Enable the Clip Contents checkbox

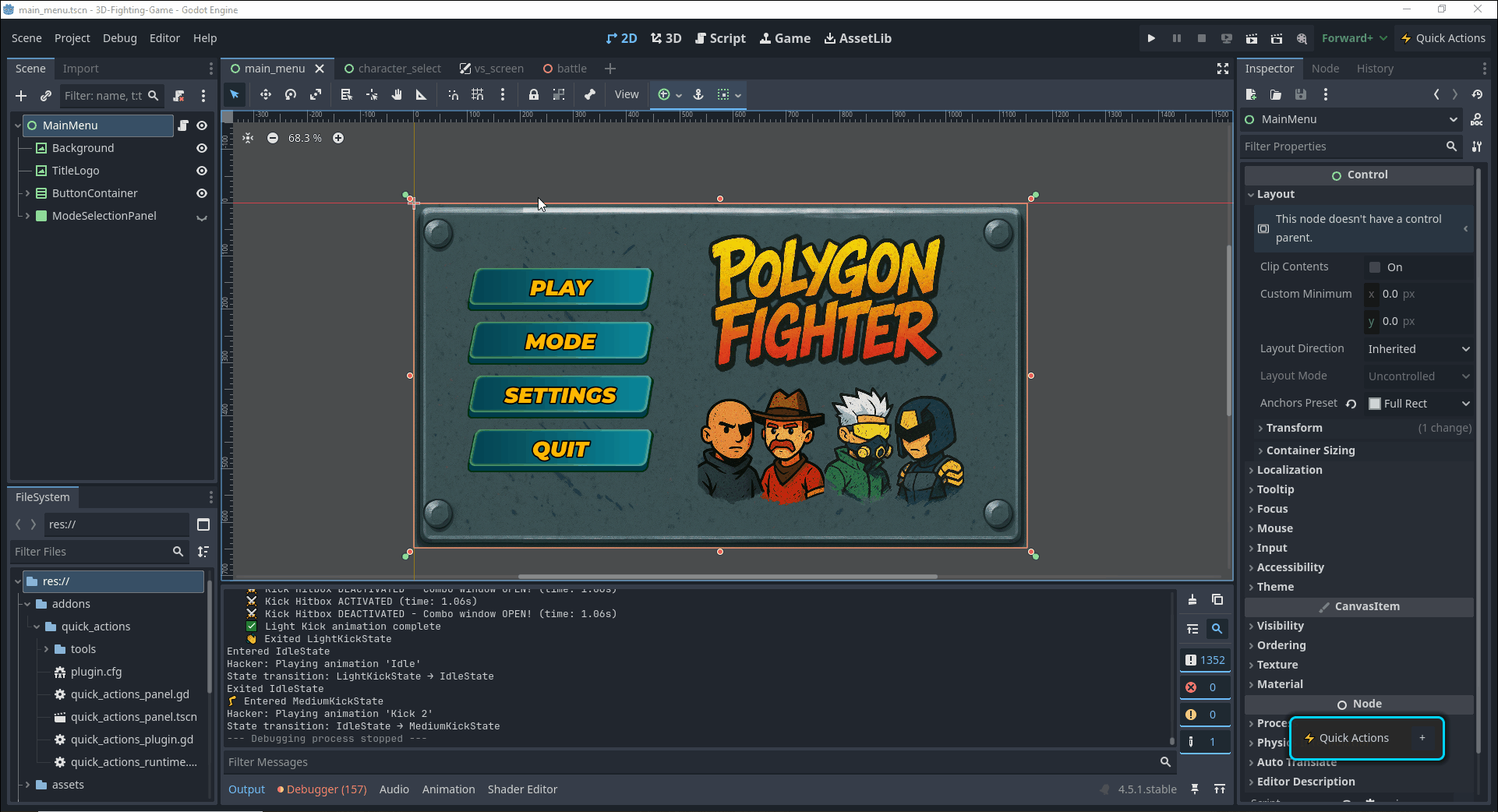point(1375,267)
